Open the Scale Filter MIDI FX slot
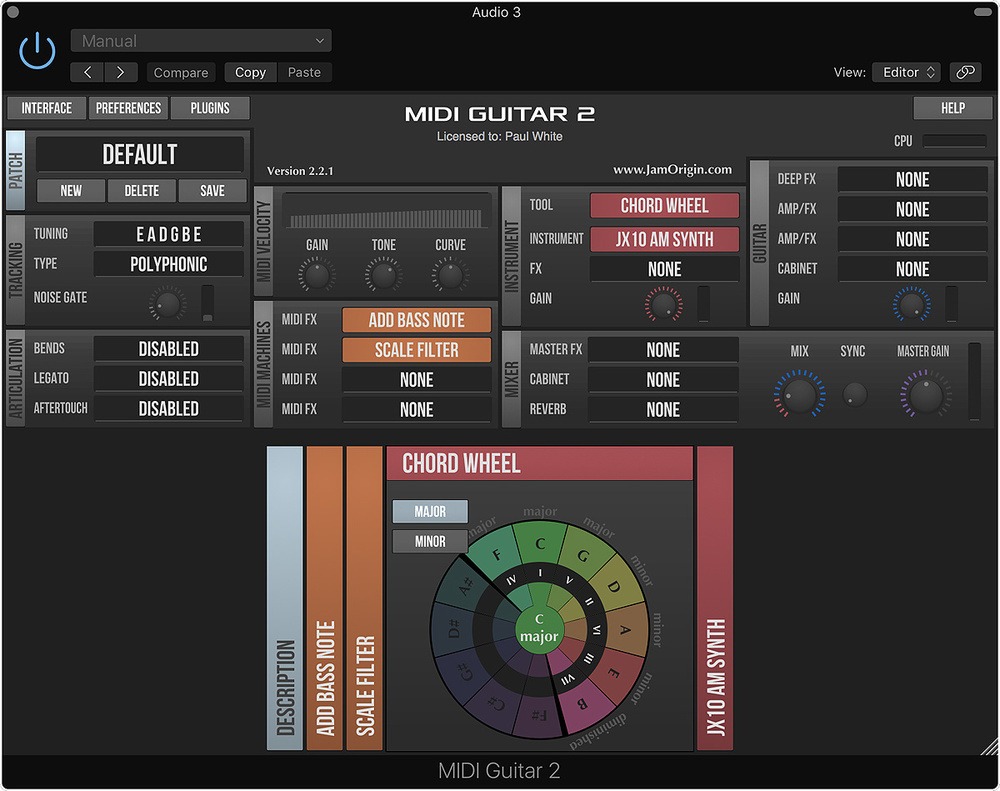The width and height of the screenshot is (1000, 791). point(416,350)
